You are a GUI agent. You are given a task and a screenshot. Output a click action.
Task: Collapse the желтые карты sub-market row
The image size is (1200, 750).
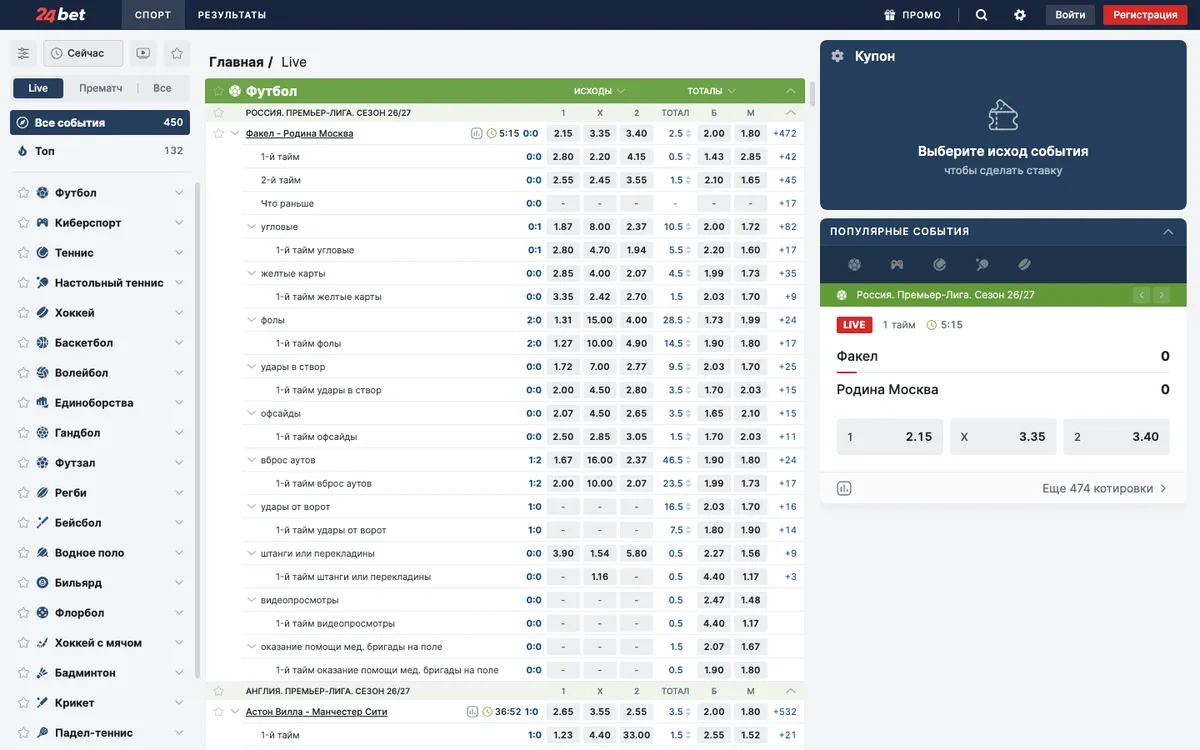pos(251,273)
